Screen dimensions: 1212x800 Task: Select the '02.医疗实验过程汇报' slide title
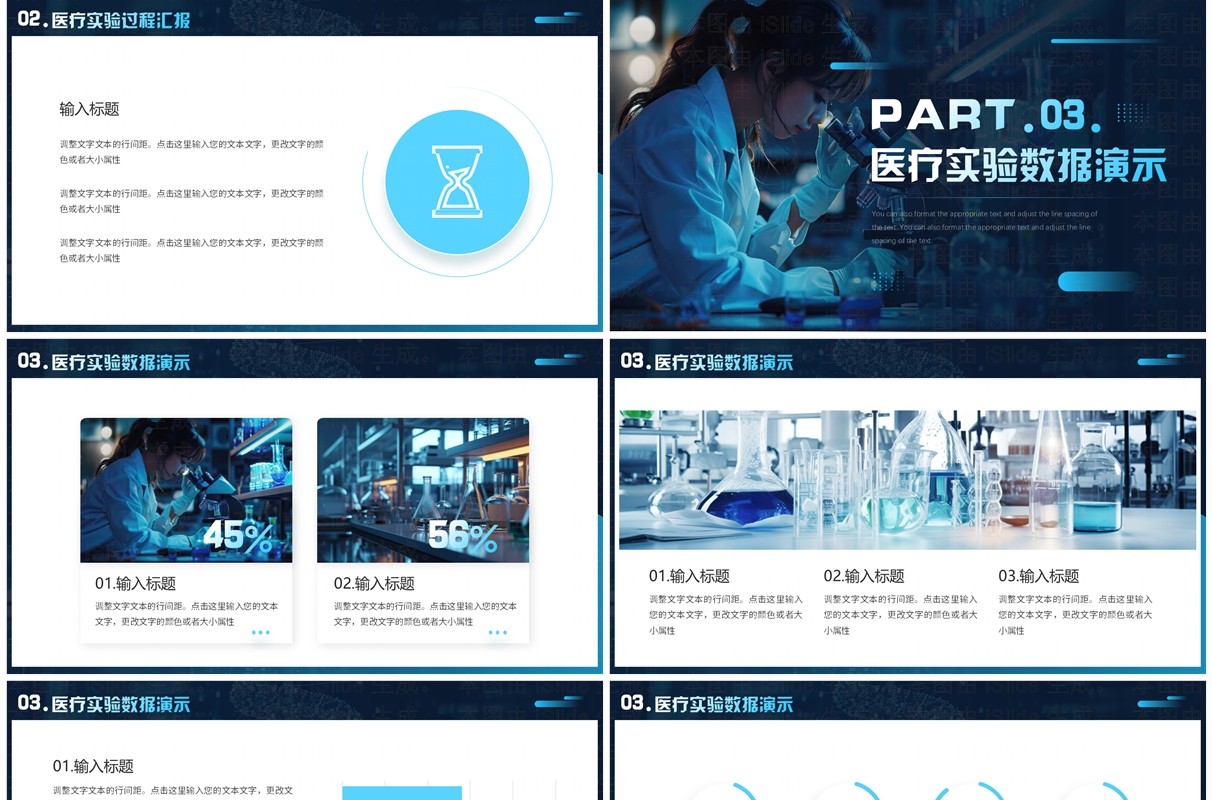tap(104, 19)
